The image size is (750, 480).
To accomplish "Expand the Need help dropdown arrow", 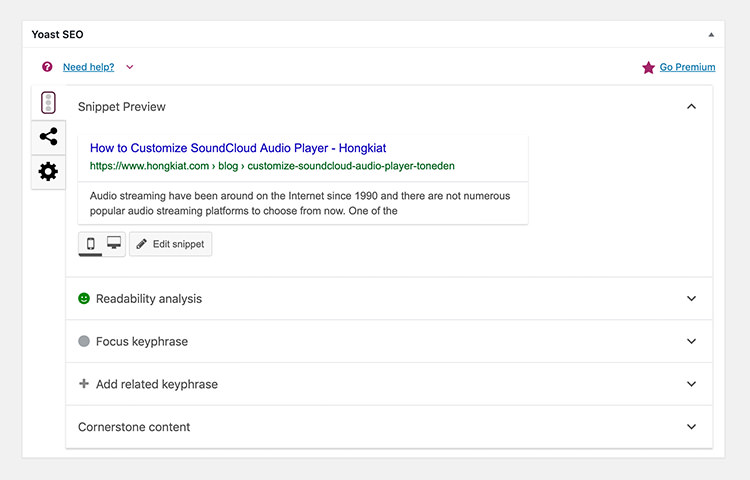I will [130, 67].
